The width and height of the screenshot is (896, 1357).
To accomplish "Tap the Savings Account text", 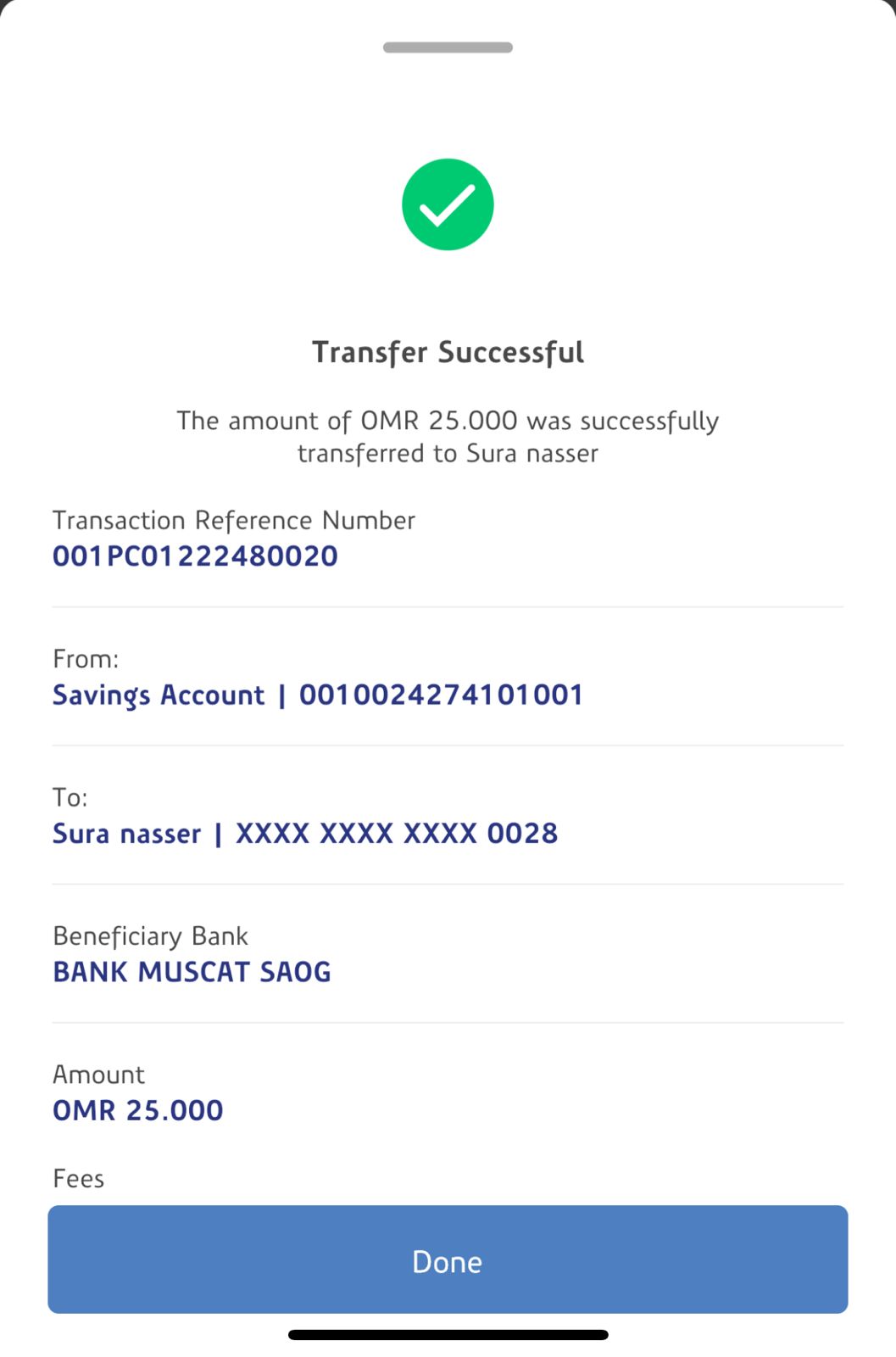I will 159,695.
